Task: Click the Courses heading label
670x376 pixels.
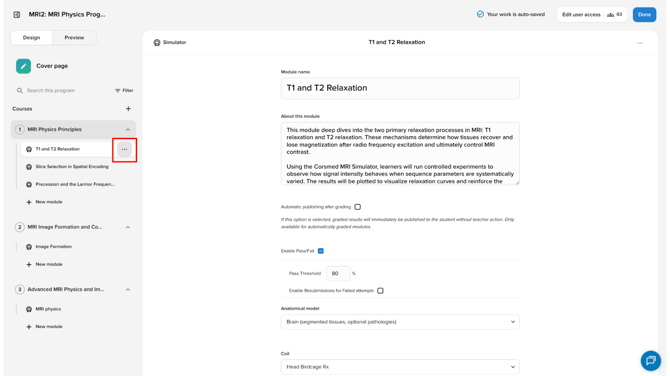Action: click(x=22, y=109)
